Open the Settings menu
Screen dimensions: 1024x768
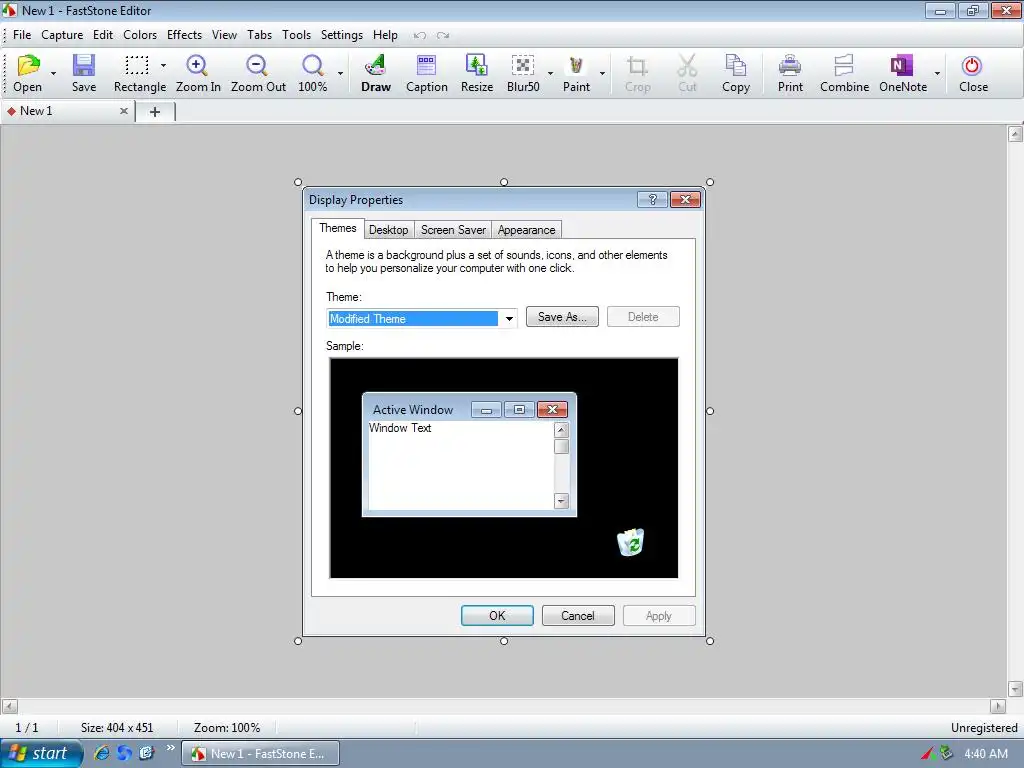click(342, 35)
